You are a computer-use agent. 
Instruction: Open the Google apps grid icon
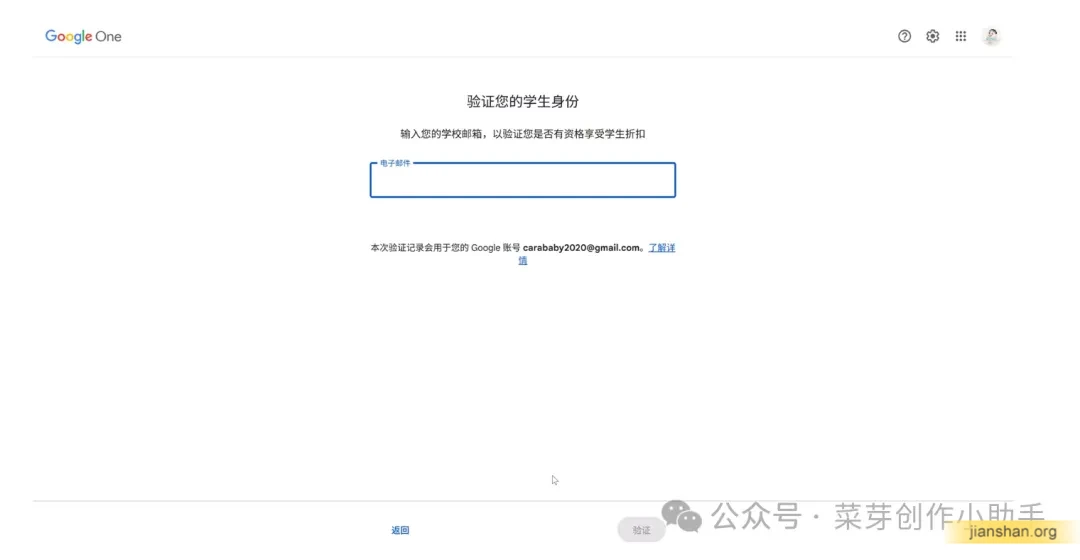(961, 37)
